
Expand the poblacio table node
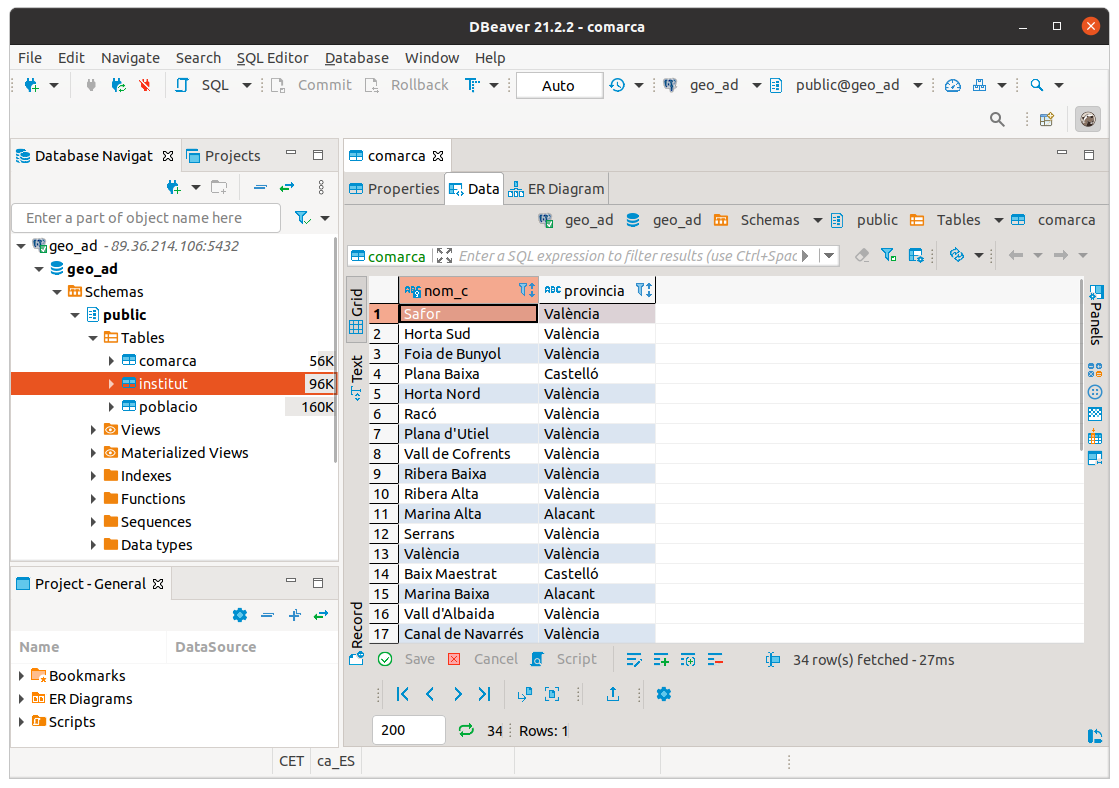[x=111, y=407]
